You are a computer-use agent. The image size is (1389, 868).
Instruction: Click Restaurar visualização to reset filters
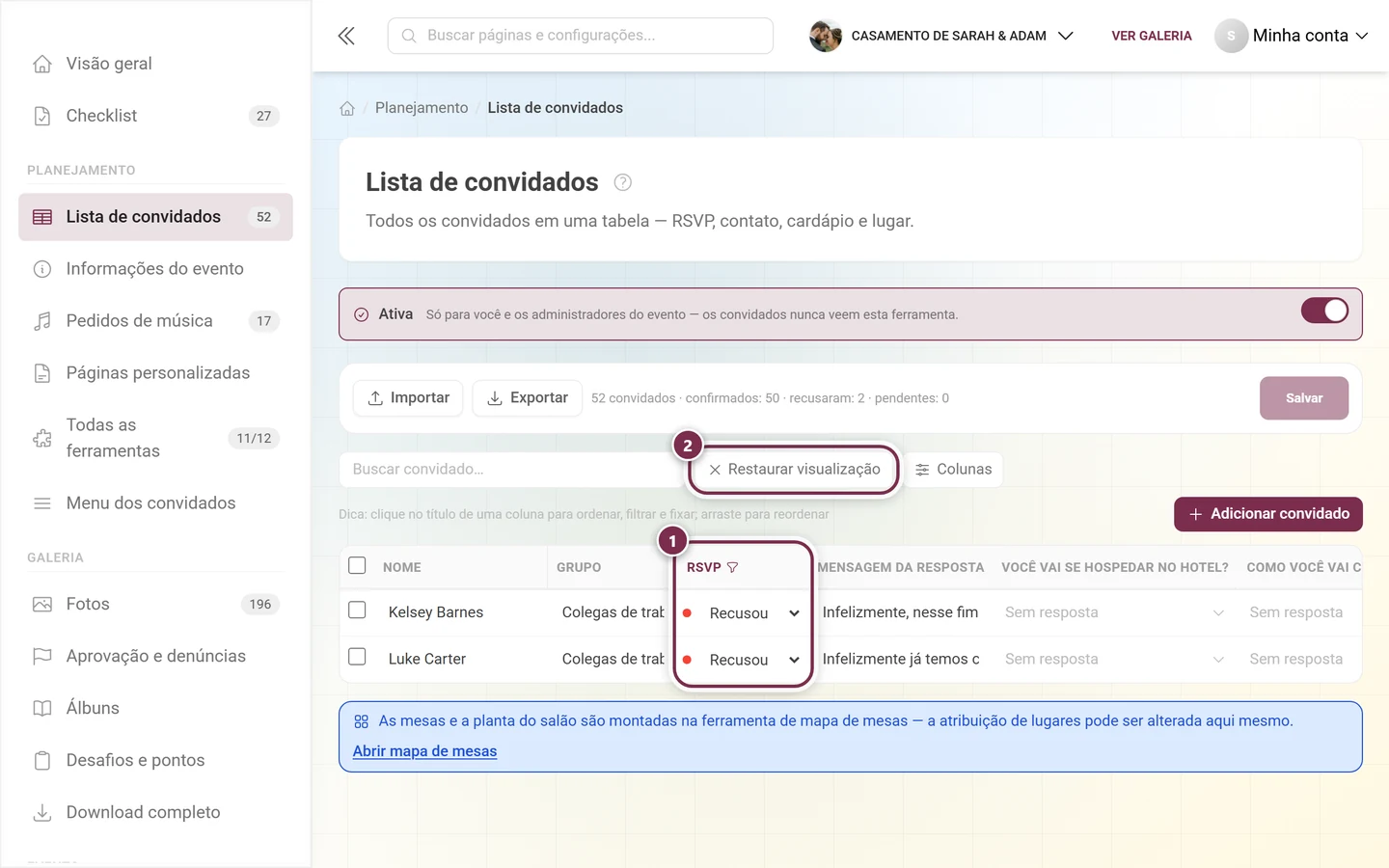pos(795,470)
